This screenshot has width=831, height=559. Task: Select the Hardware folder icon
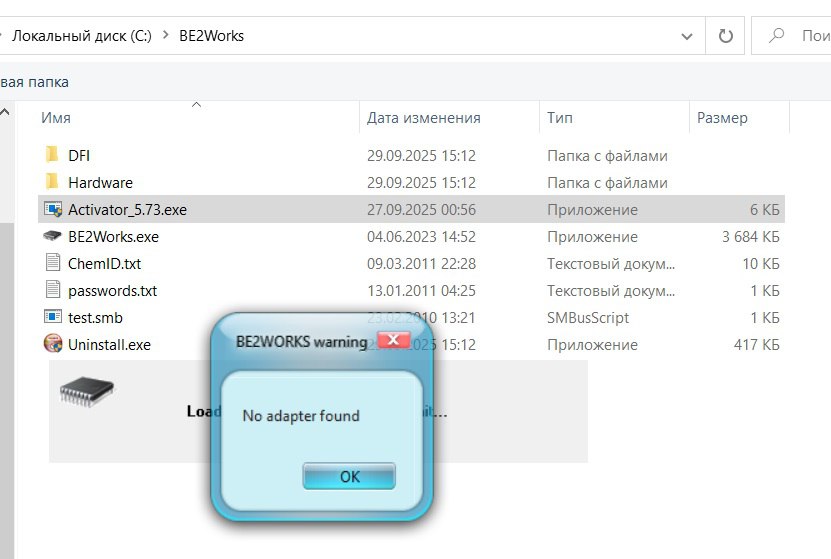tap(53, 182)
